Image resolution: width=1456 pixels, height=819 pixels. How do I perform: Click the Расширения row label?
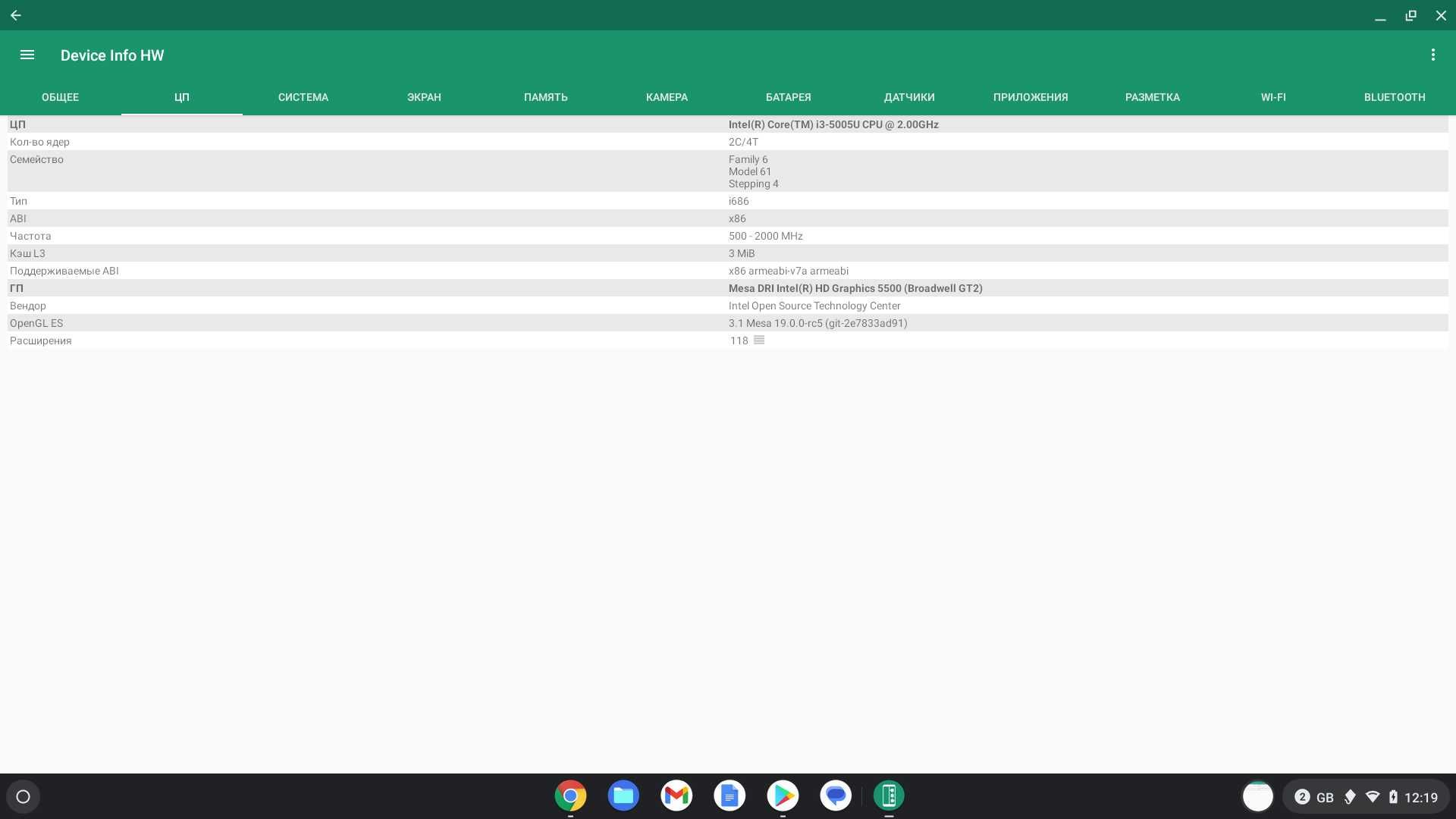[x=41, y=340]
